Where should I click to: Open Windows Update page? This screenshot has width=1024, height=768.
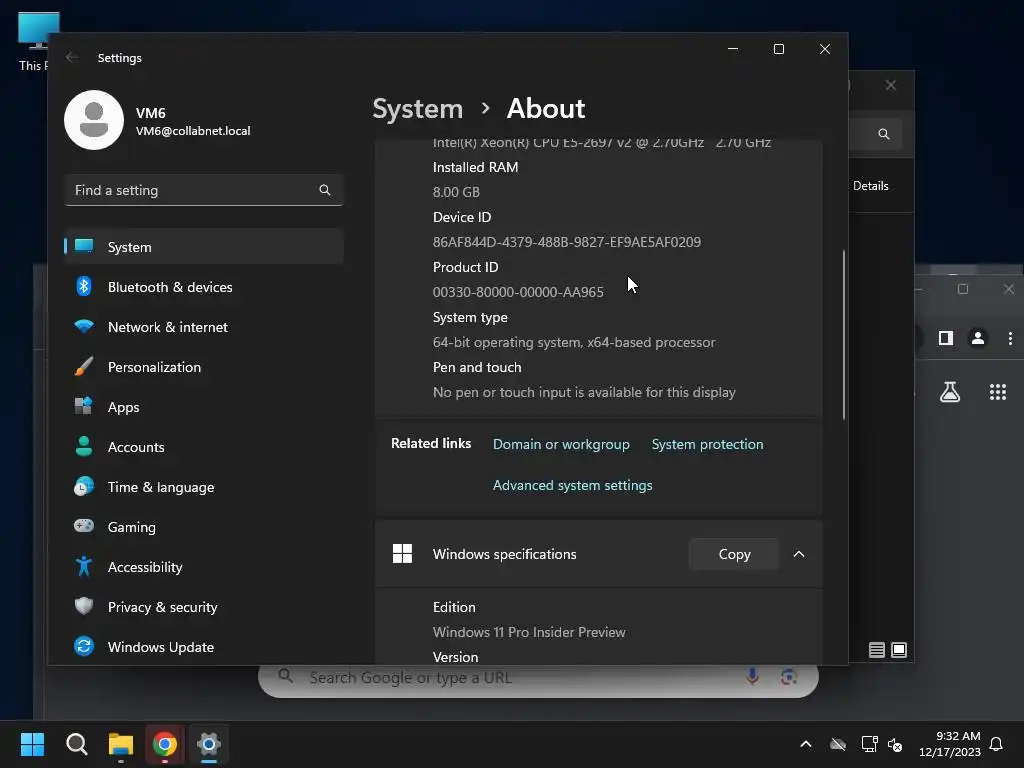(204, 647)
